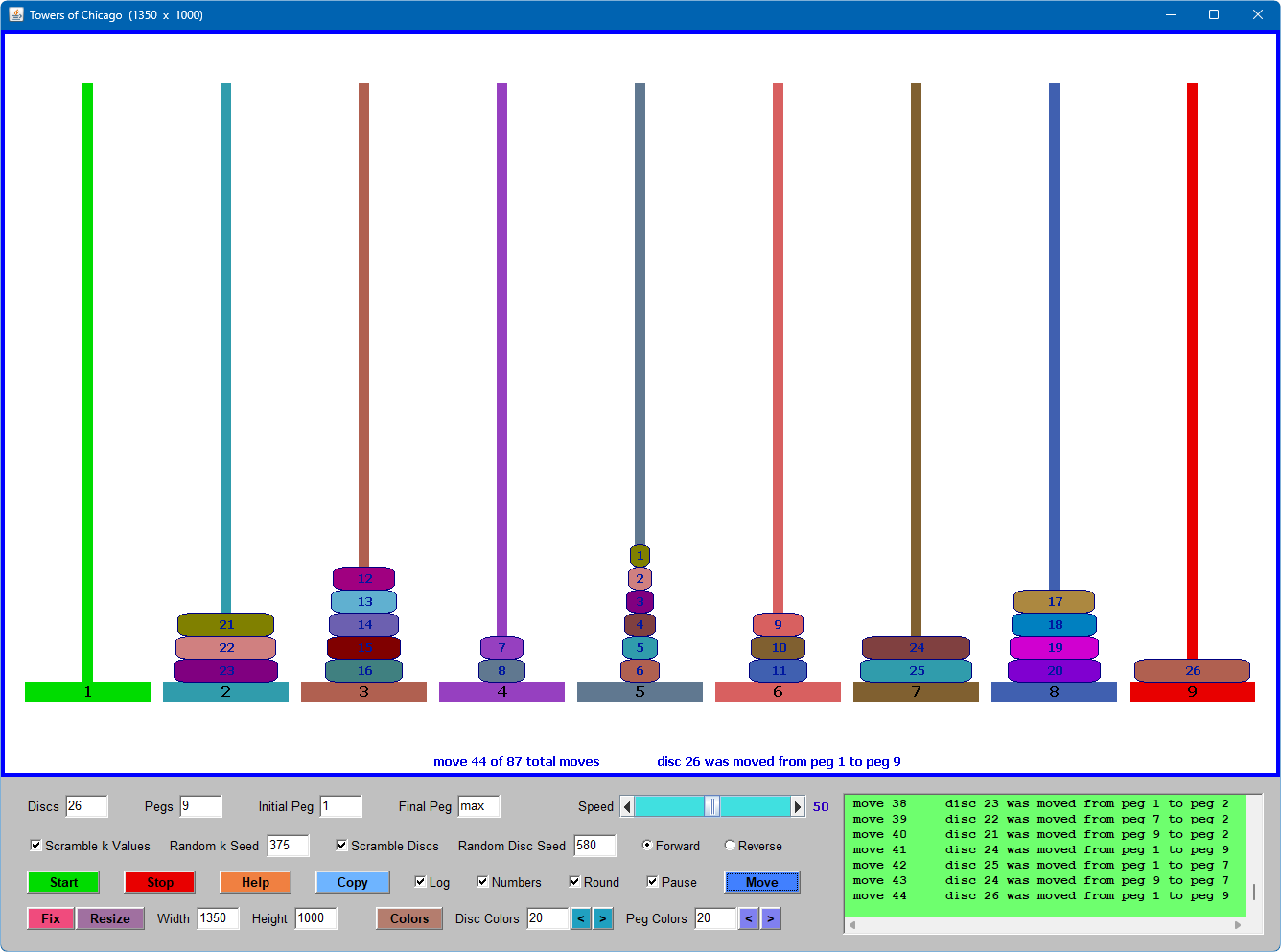Click the Disc Colors right arrow button
This screenshot has height=952, width=1281.
[x=602, y=918]
